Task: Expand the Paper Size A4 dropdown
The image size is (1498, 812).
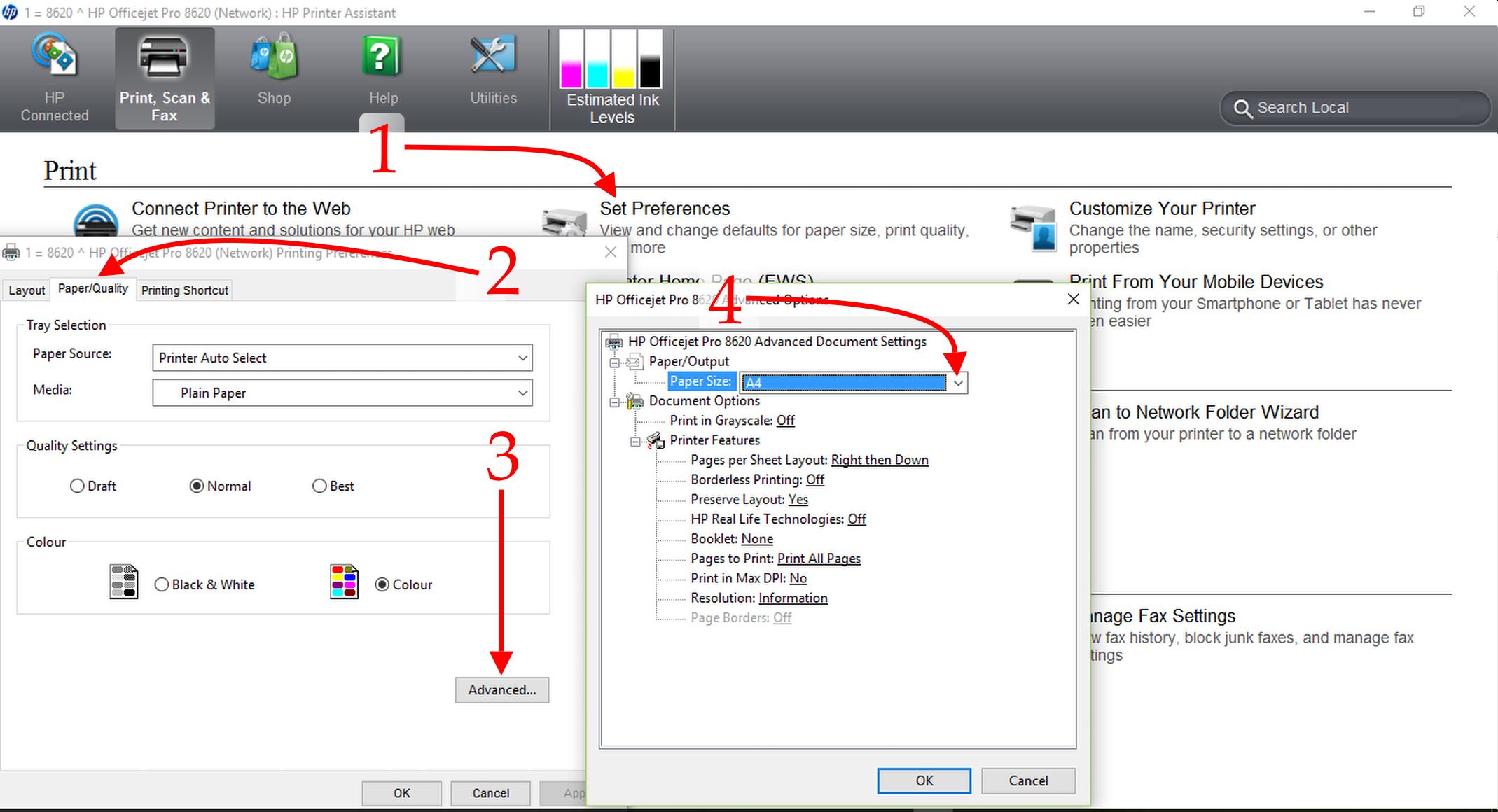Action: [x=958, y=382]
